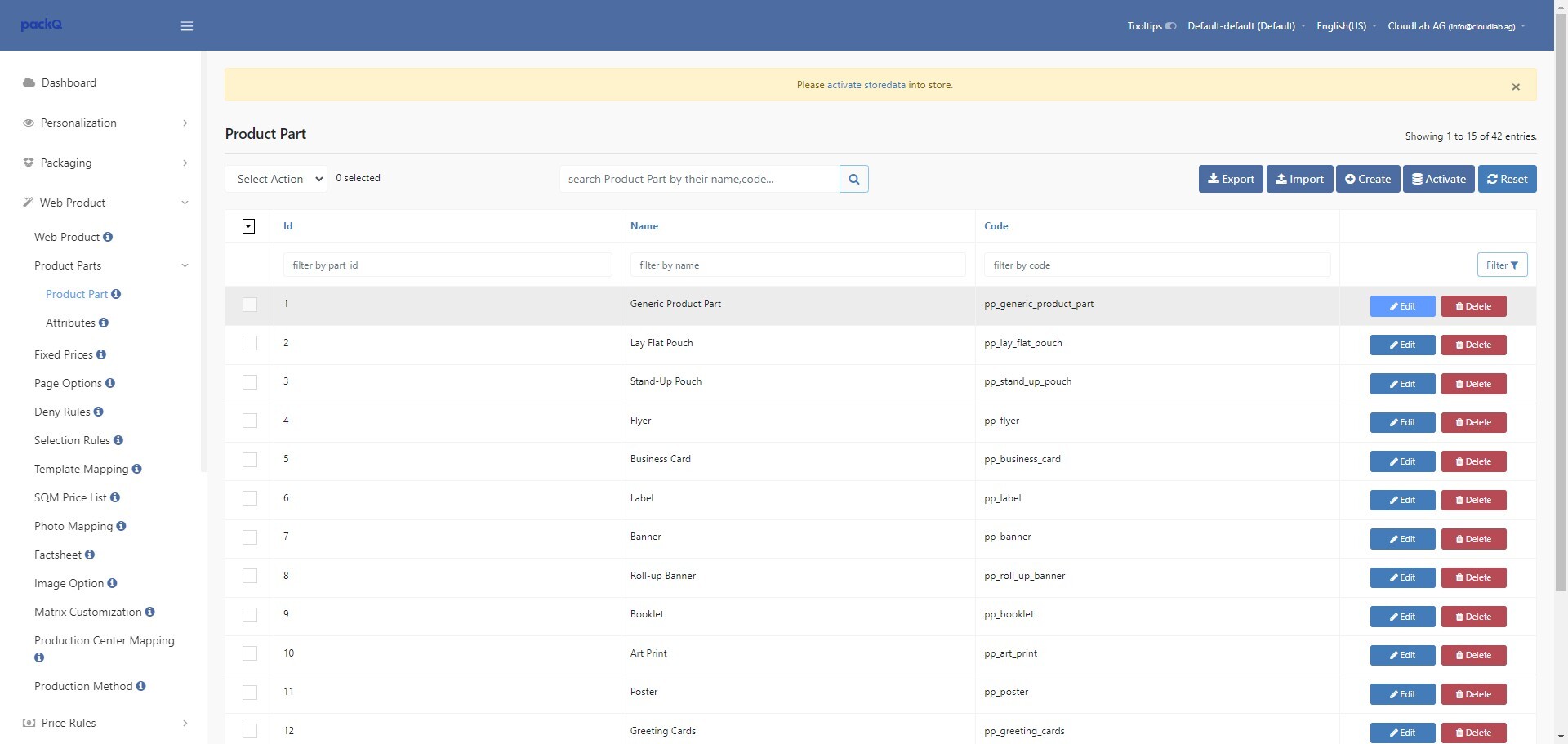Collapse the Product Parts submenu chevron
This screenshot has width=1568, height=744.
(x=185, y=265)
